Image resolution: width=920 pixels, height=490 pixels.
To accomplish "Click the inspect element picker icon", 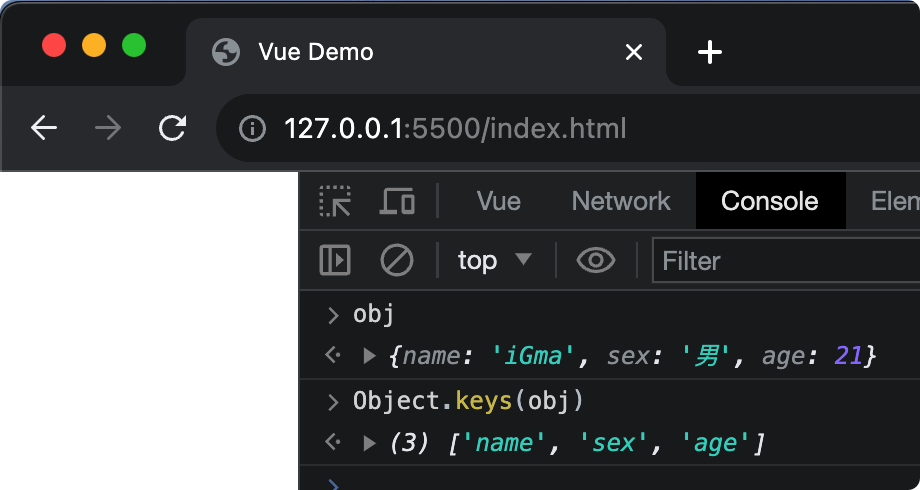I will click(x=335, y=201).
